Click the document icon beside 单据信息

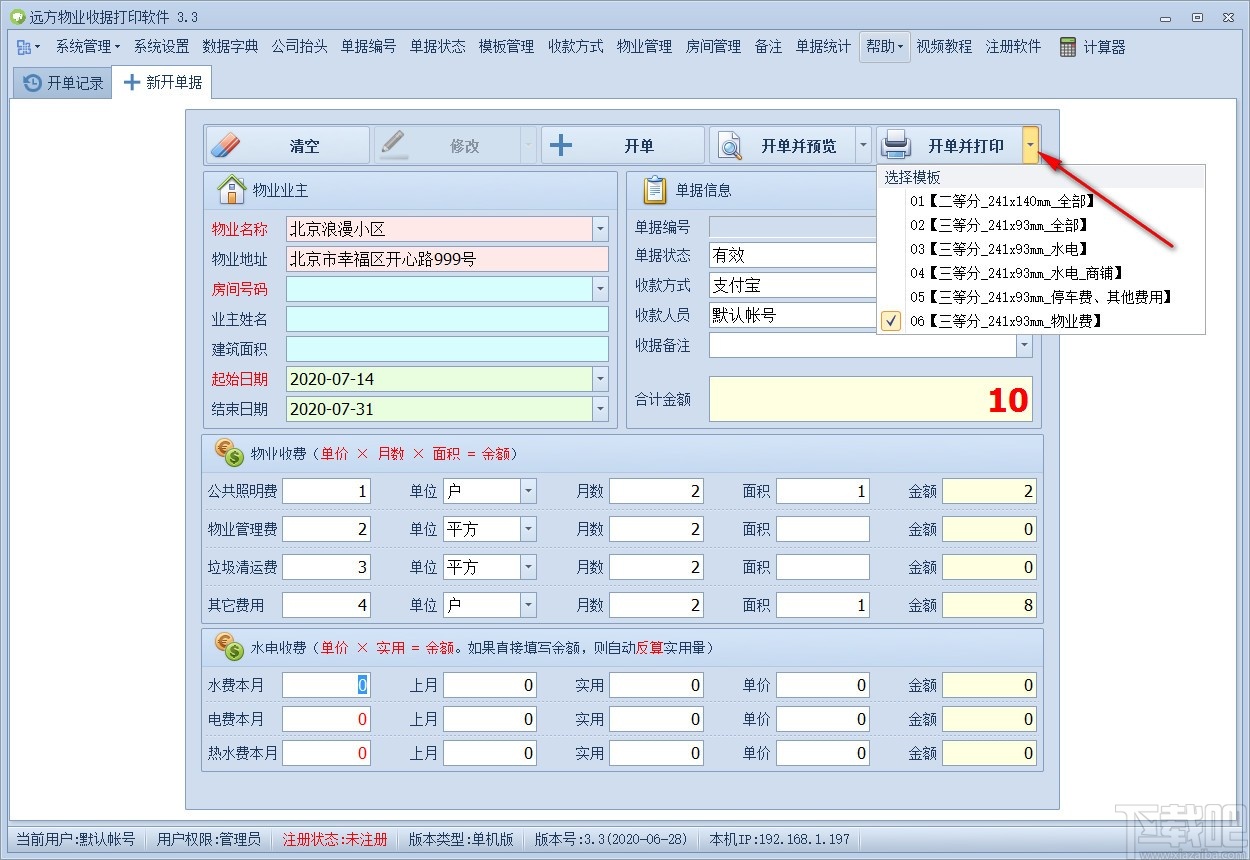point(655,190)
